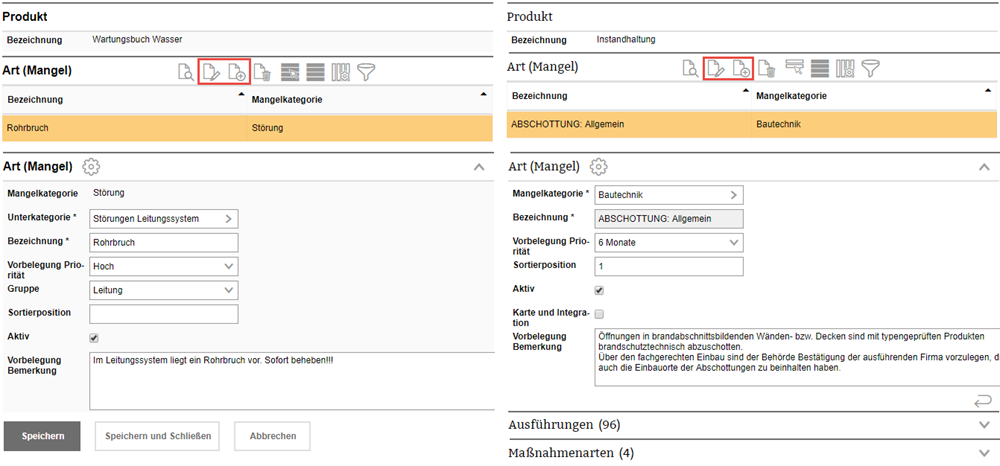Screen dimensions: 1000x466
Task: Click the return arrow icon below the Bemerkung text
Action: click(x=982, y=400)
